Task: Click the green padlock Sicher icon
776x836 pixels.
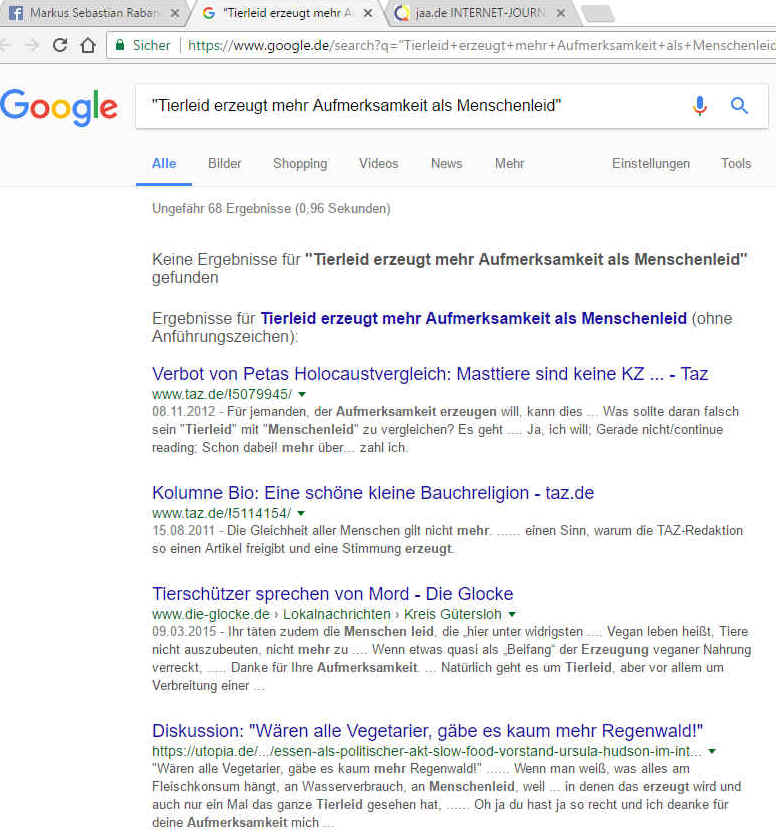Action: point(120,45)
